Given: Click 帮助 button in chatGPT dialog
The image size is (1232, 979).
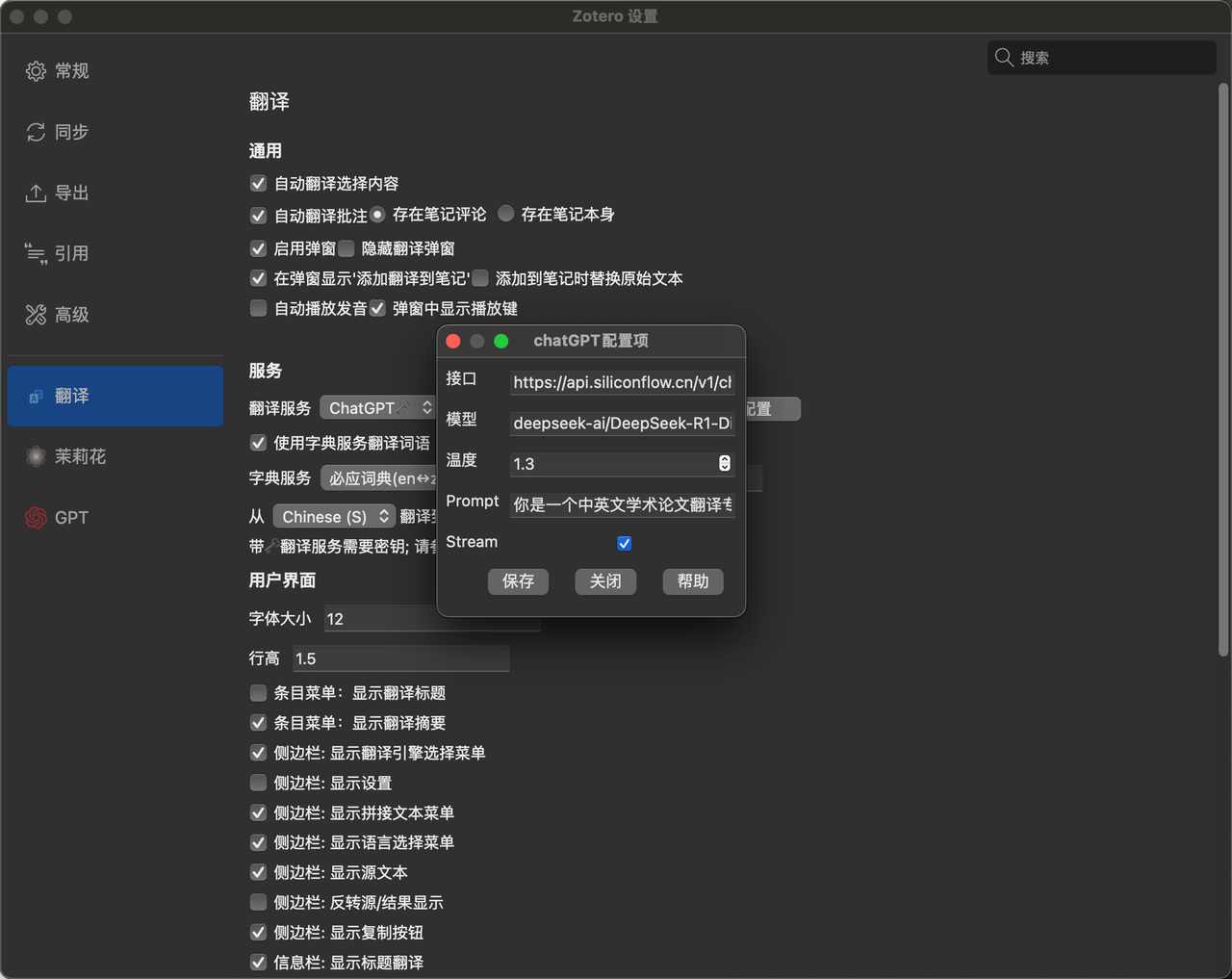Looking at the screenshot, I should click(693, 581).
